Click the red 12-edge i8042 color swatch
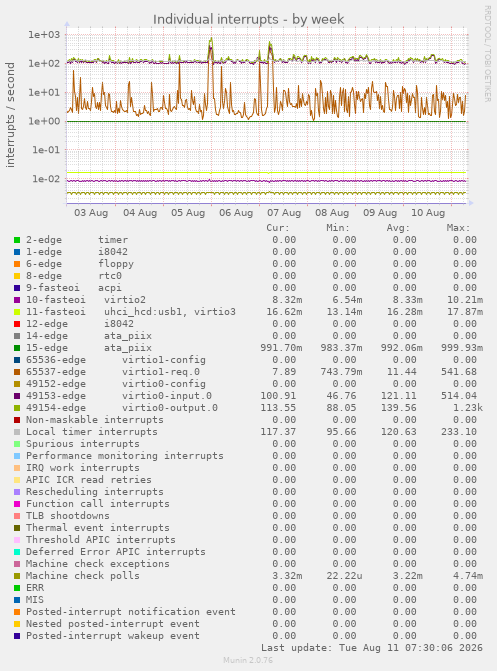This screenshot has width=497, height=671. 17,324
